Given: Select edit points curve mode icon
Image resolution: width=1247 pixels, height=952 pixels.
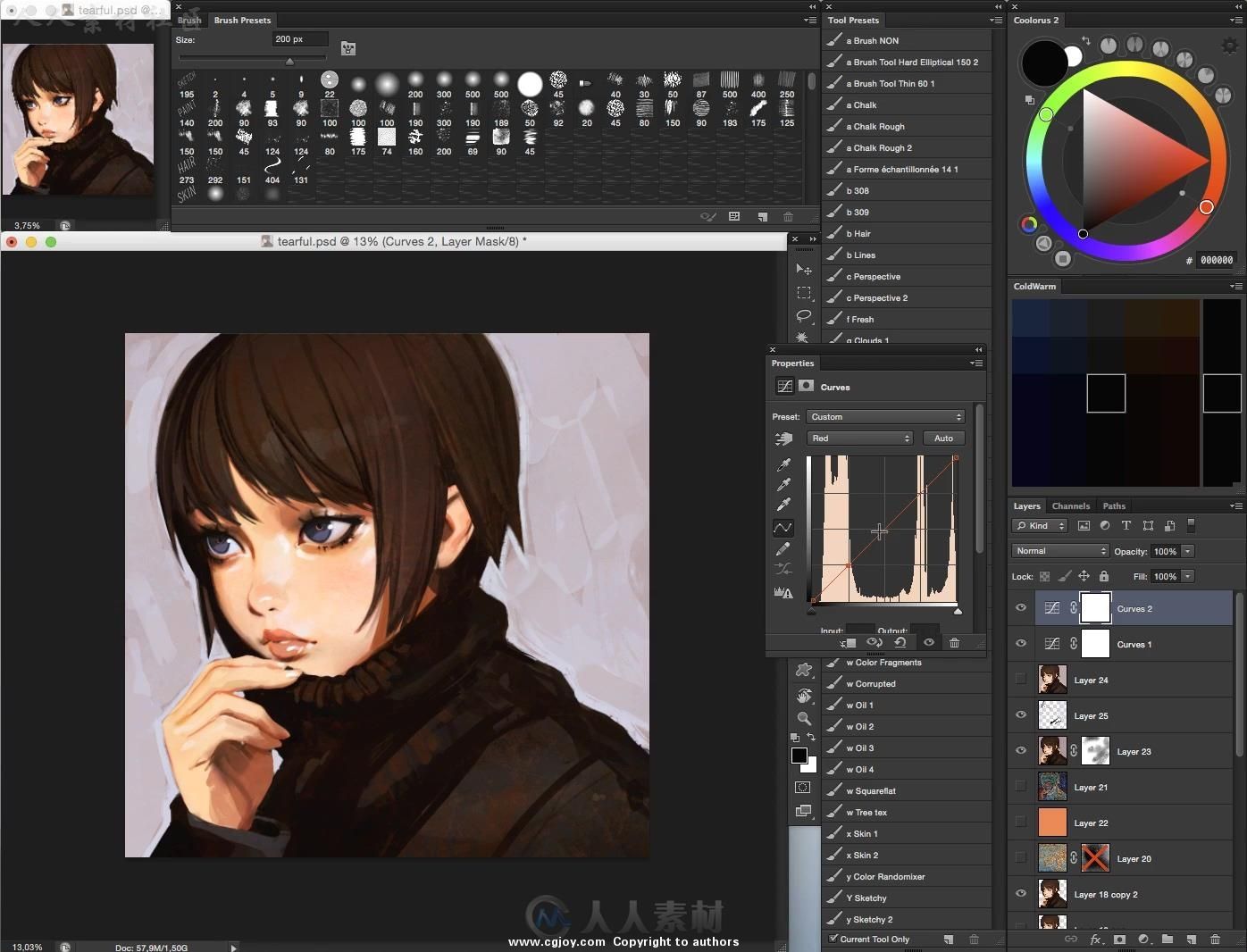Looking at the screenshot, I should (783, 528).
